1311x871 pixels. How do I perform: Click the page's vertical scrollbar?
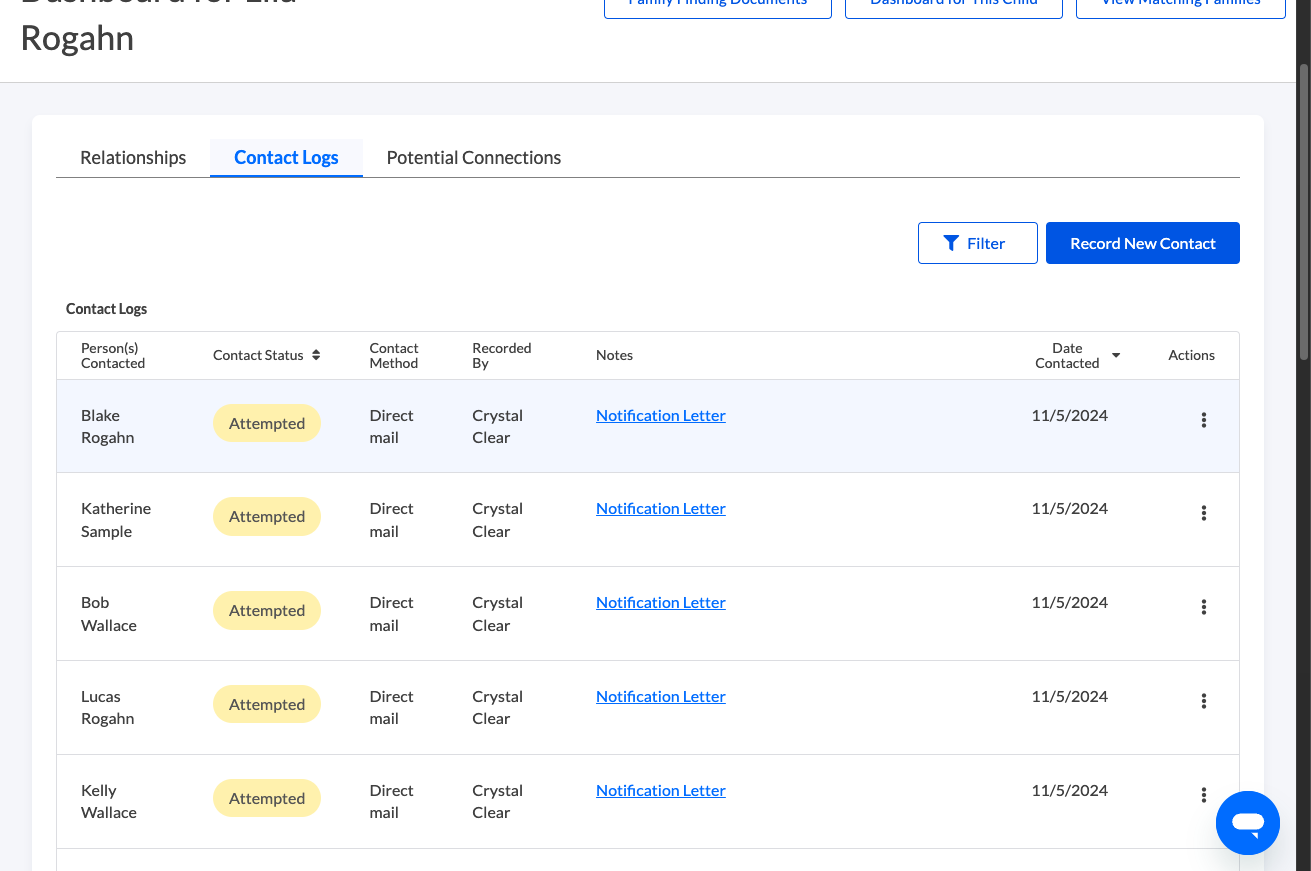click(x=1303, y=210)
